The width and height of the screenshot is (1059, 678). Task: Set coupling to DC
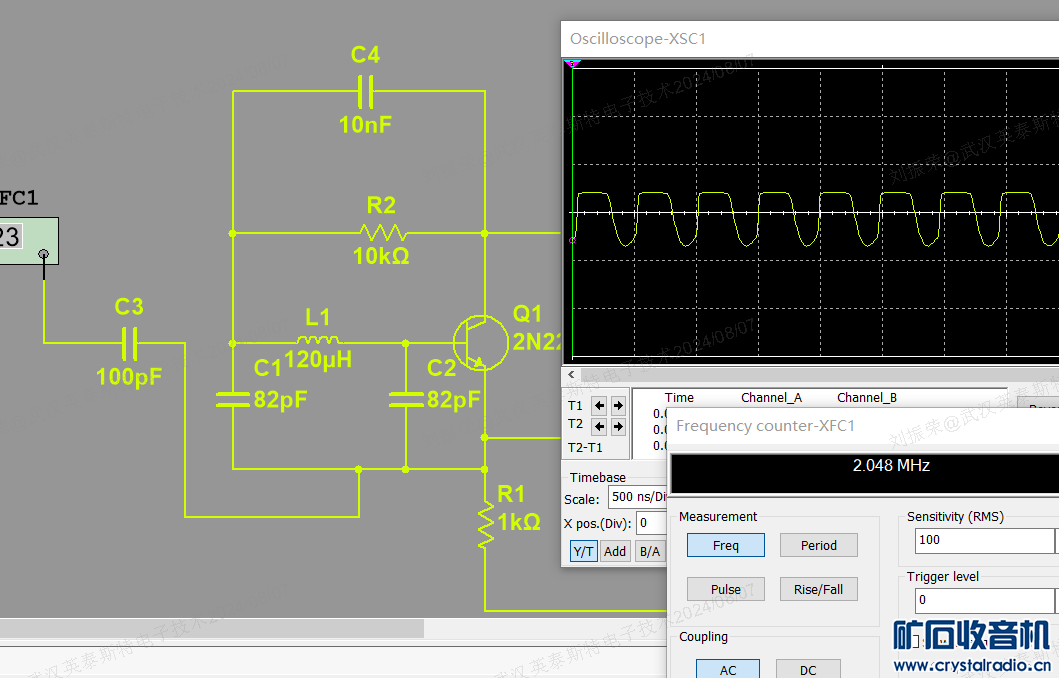807,669
